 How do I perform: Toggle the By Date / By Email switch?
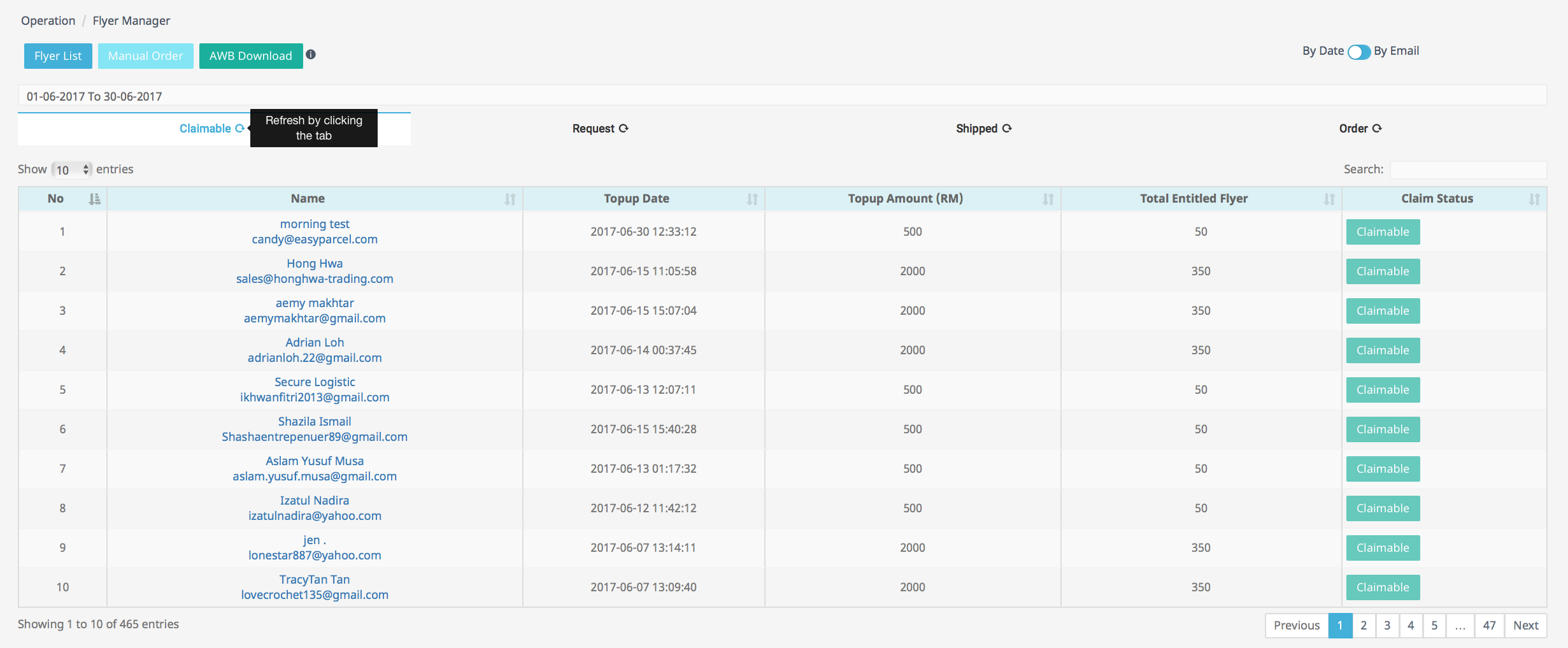[x=1358, y=52]
